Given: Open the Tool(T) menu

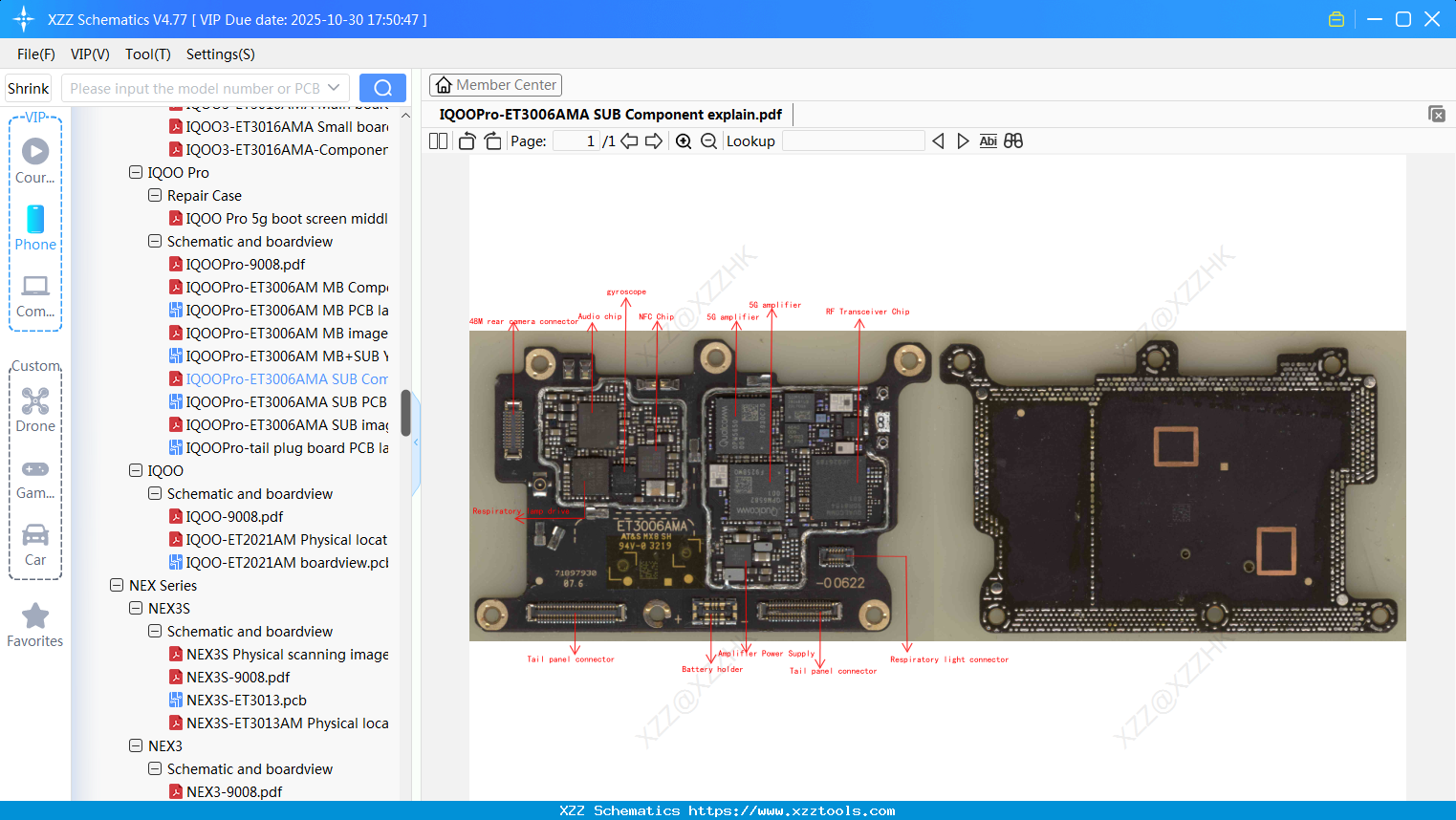Looking at the screenshot, I should (x=148, y=54).
